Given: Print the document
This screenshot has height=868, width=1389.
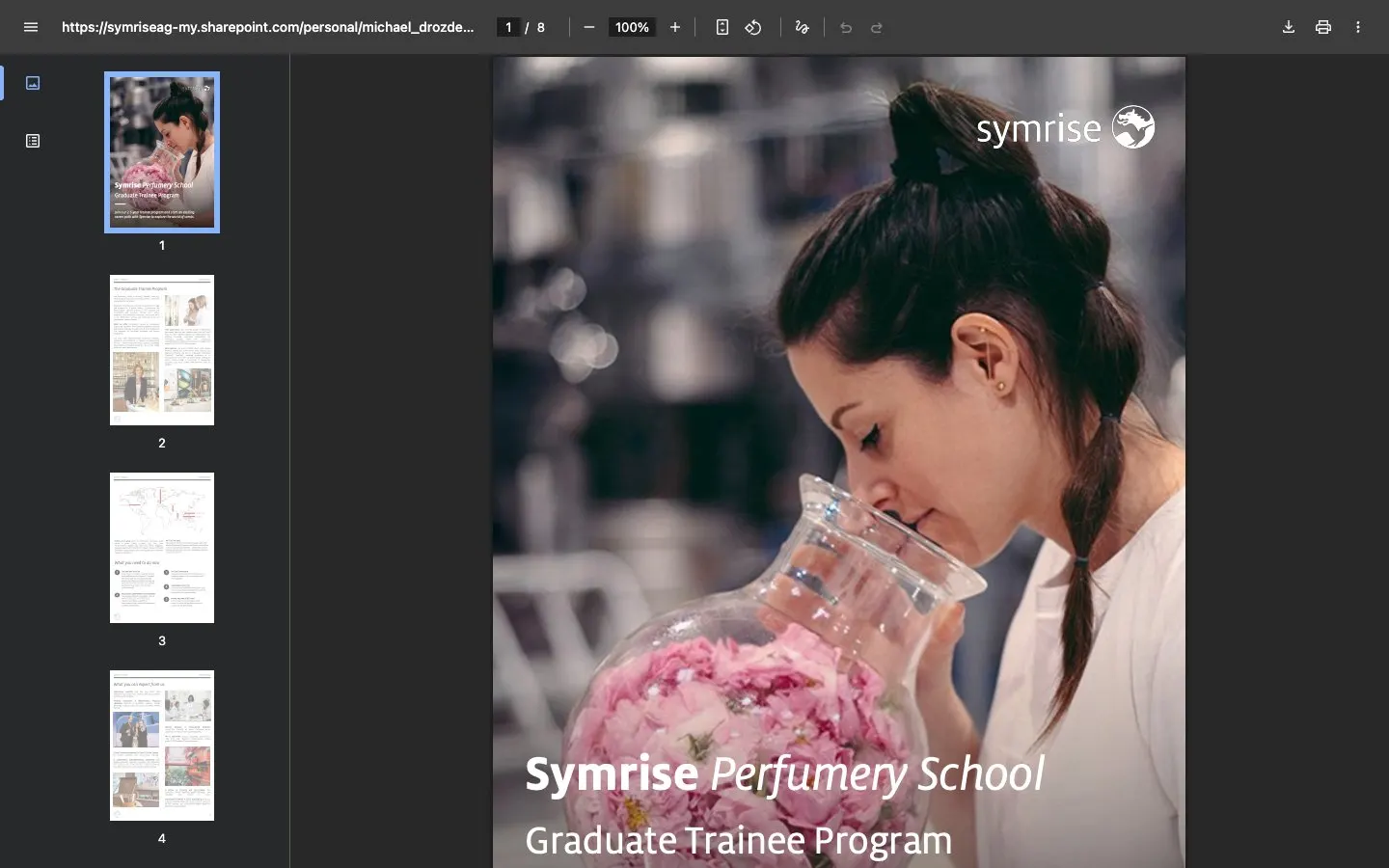Looking at the screenshot, I should [1323, 27].
